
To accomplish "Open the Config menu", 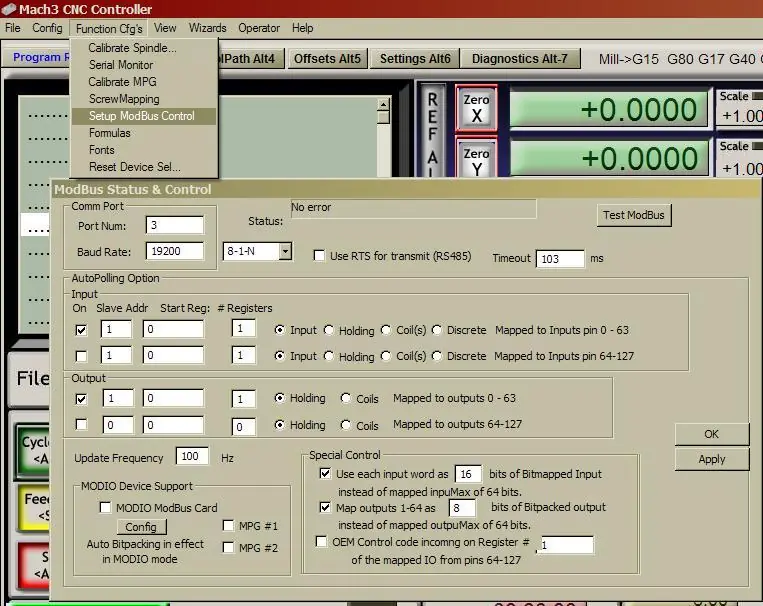I will point(47,28).
